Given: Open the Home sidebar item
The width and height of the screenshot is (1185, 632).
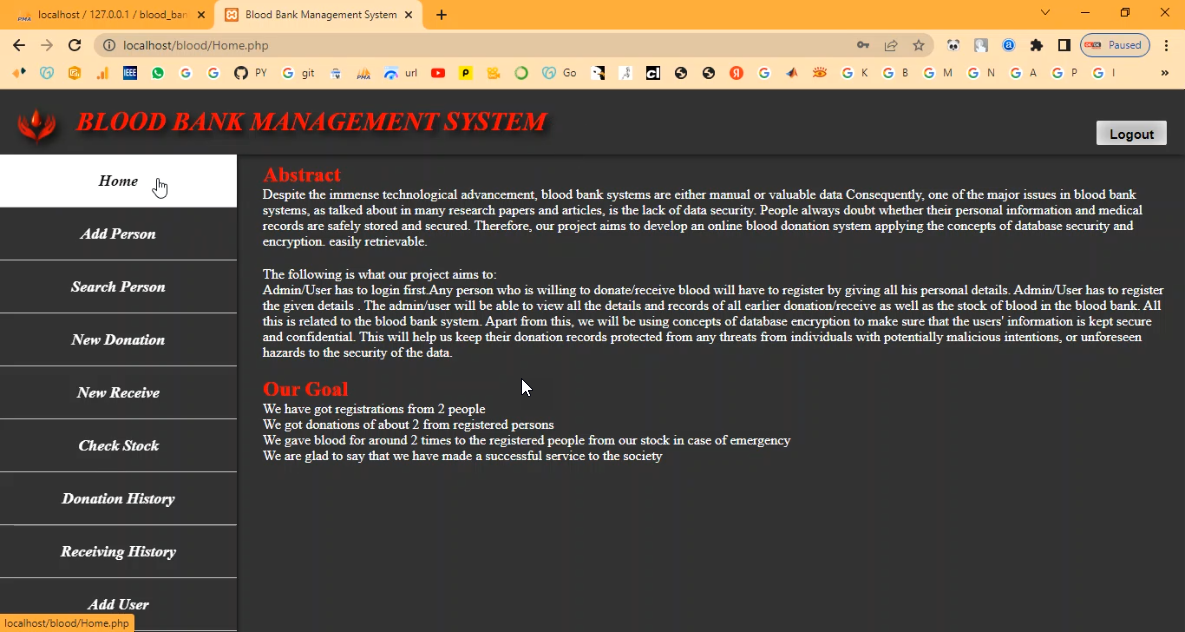Looking at the screenshot, I should point(118,181).
